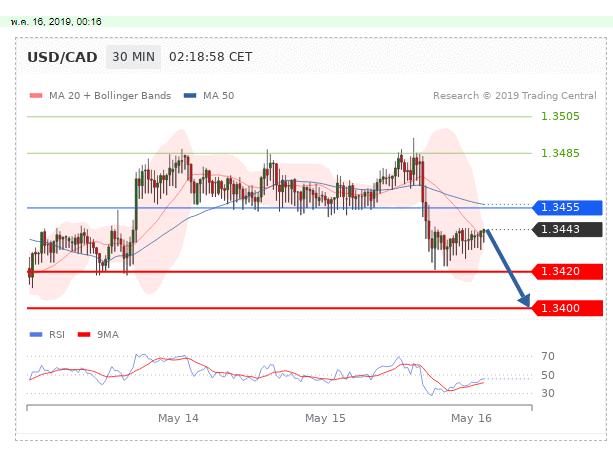Screen dimensions: 613x449
Task: Click the 1.3485 resistance level label
Action: 560,153
